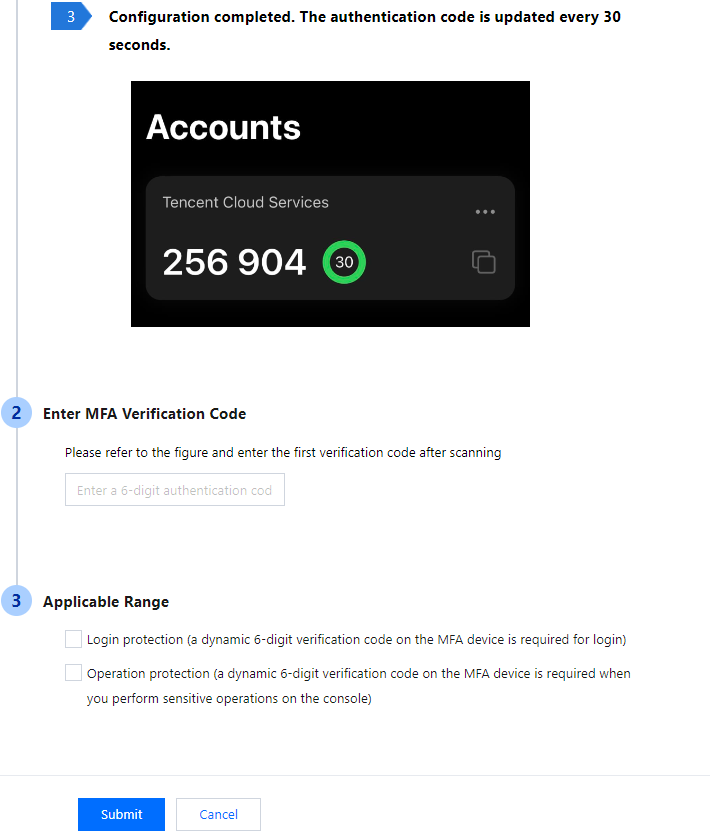
Task: Click the 6-digit authentication code input field
Action: (174, 489)
